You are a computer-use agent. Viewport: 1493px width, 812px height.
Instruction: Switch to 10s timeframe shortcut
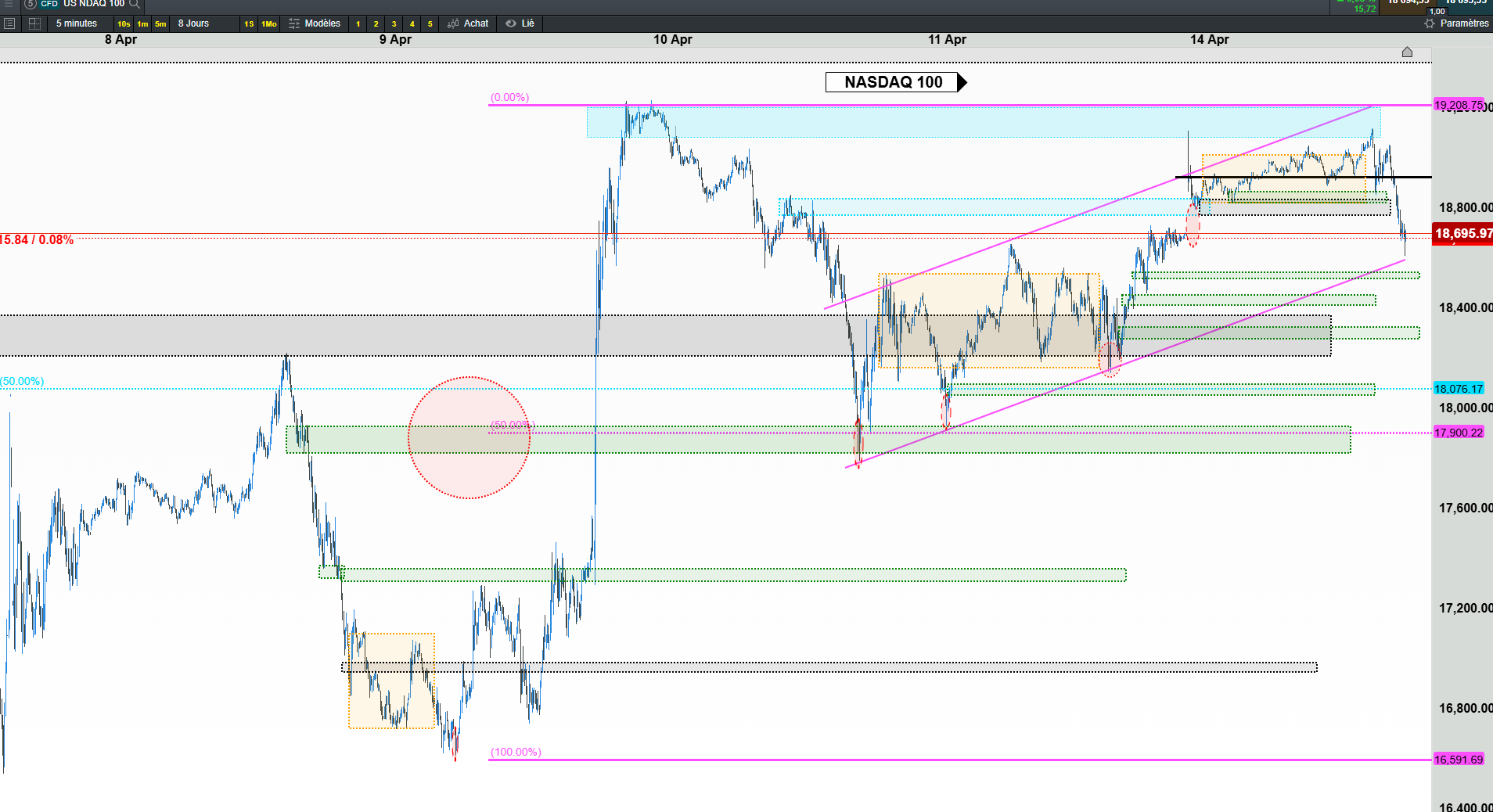coord(124,23)
